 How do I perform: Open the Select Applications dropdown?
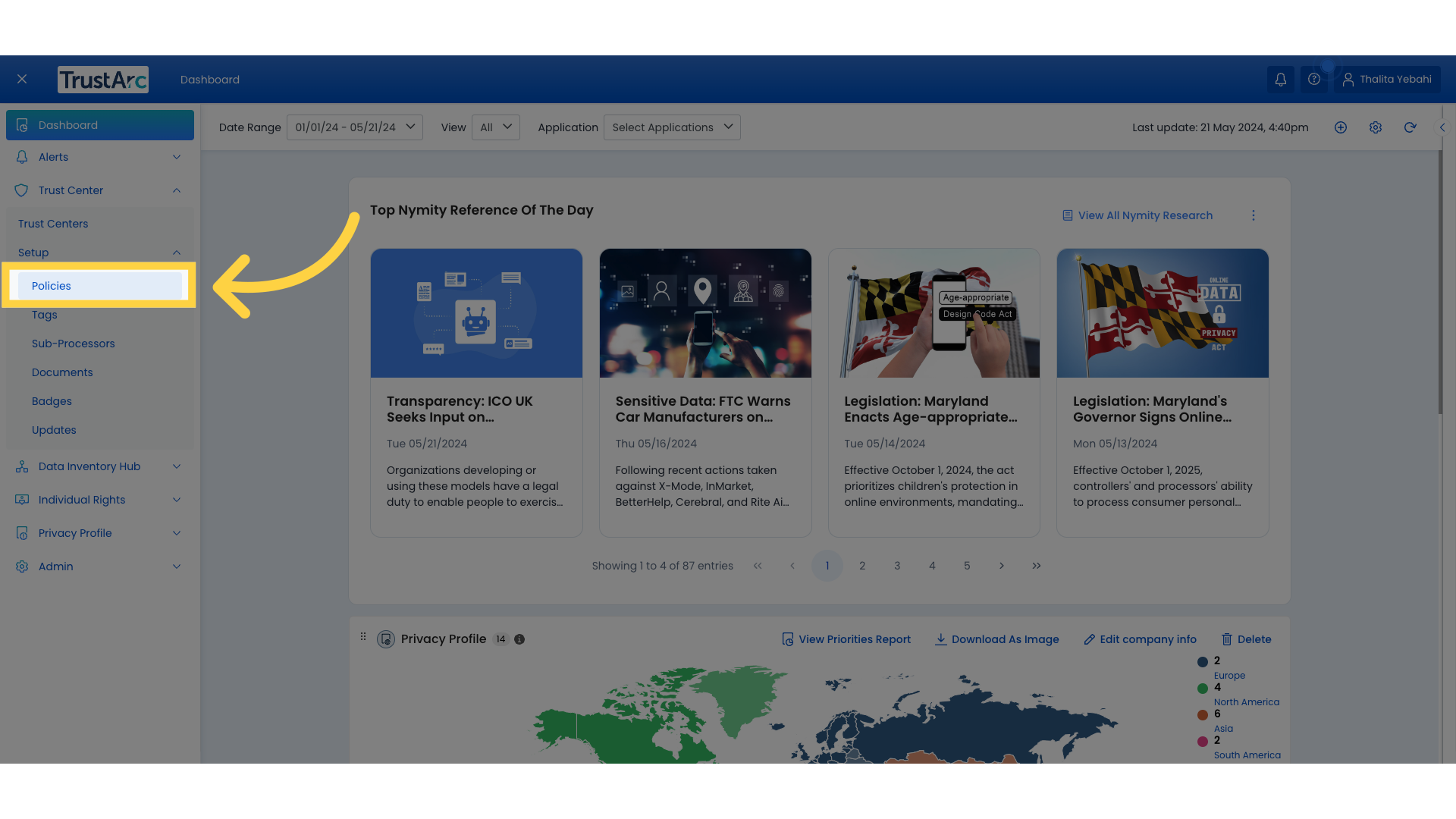pos(672,127)
